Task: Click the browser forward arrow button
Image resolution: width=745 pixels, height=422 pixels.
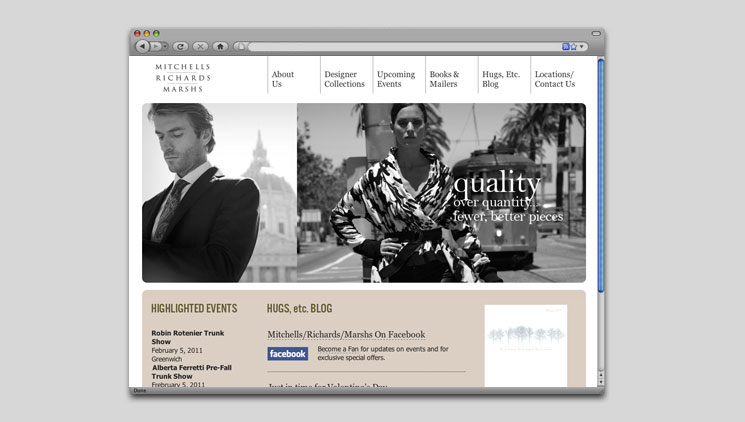Action: coord(155,46)
